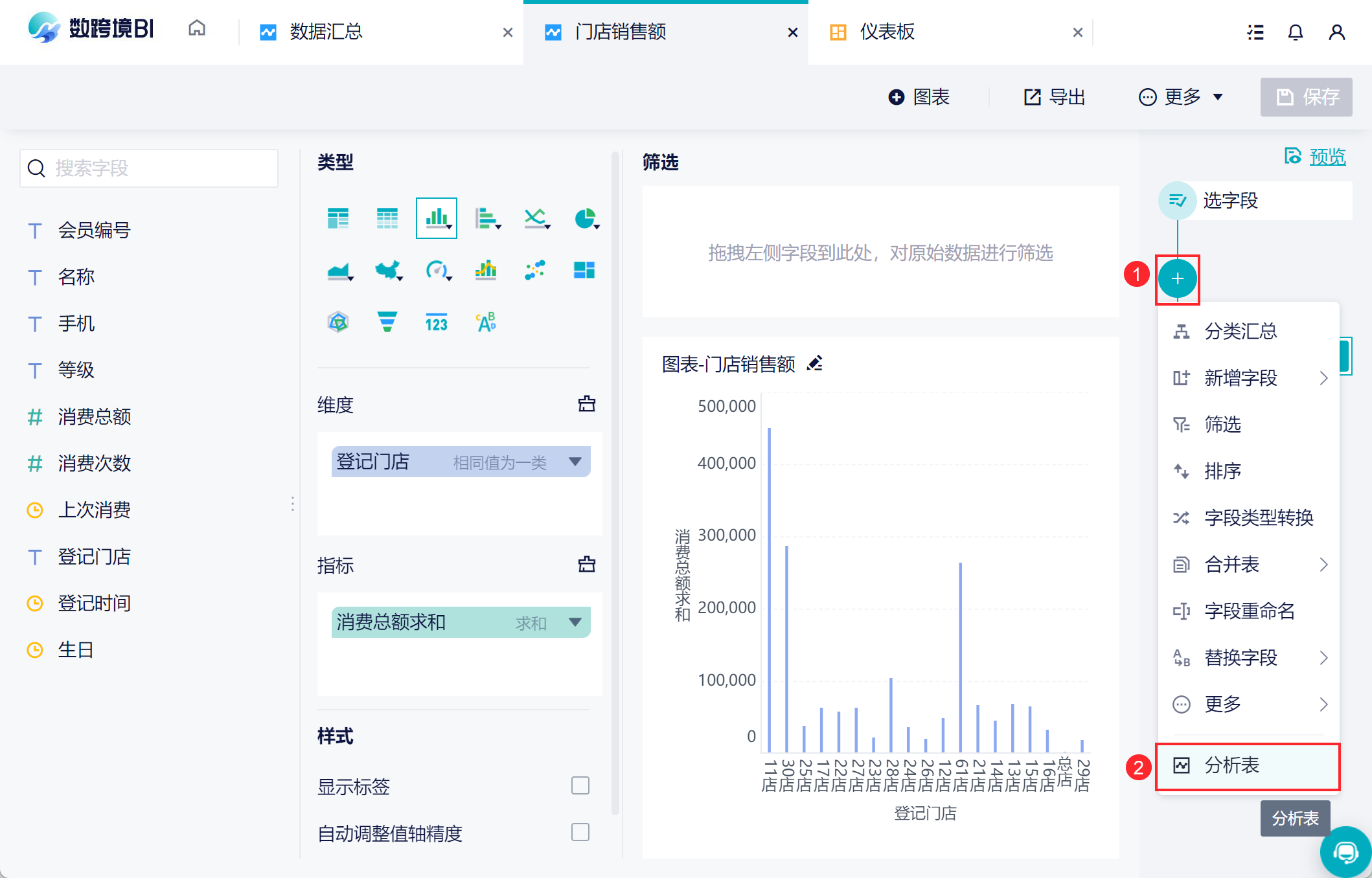
Task: Open the 消费总额求和 aggregation dropdown
Action: click(x=575, y=622)
